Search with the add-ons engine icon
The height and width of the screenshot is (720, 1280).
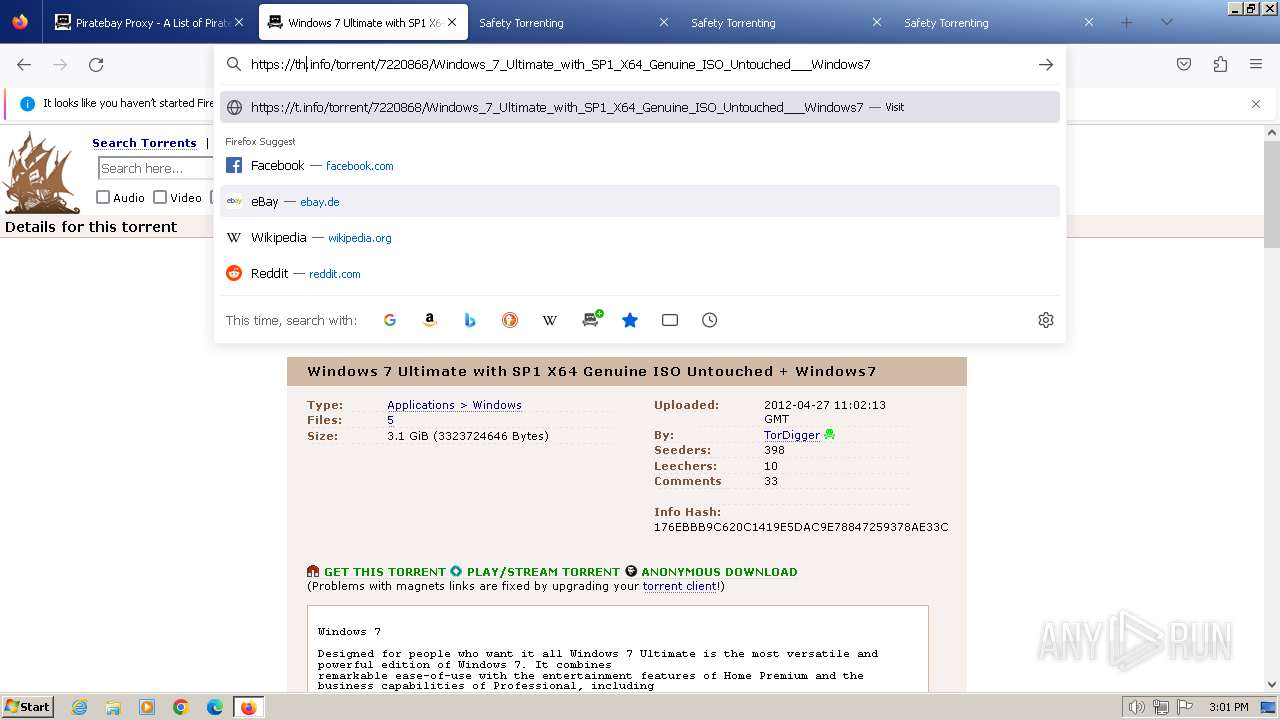click(x=591, y=320)
